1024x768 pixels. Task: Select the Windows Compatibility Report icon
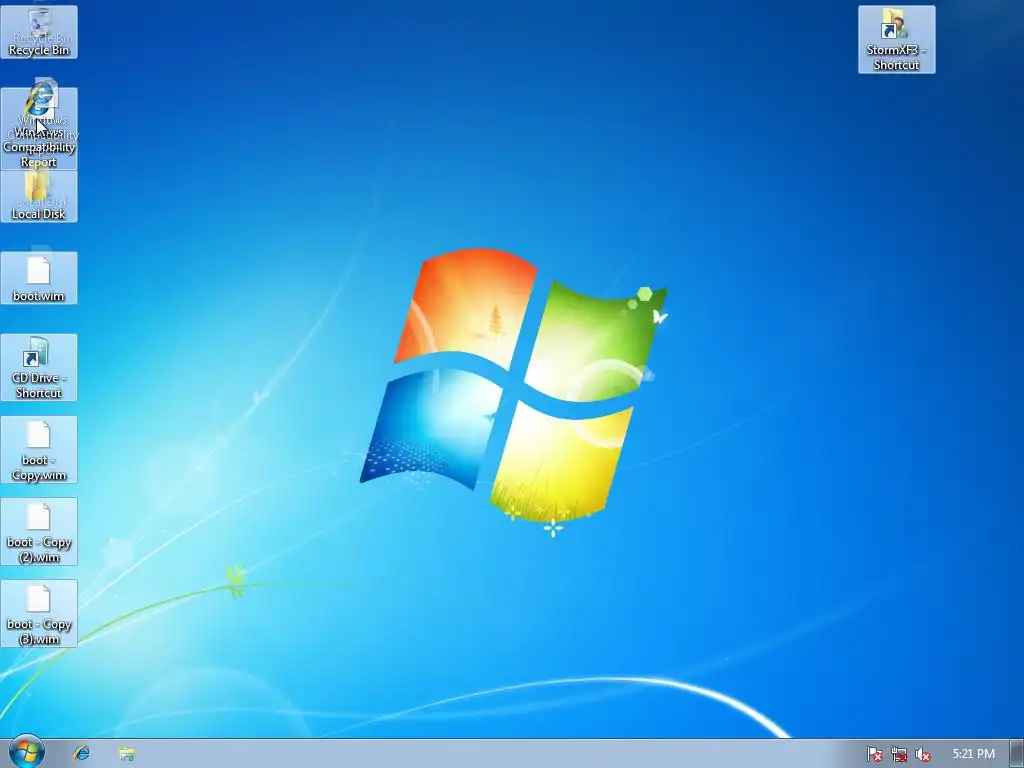[39, 128]
